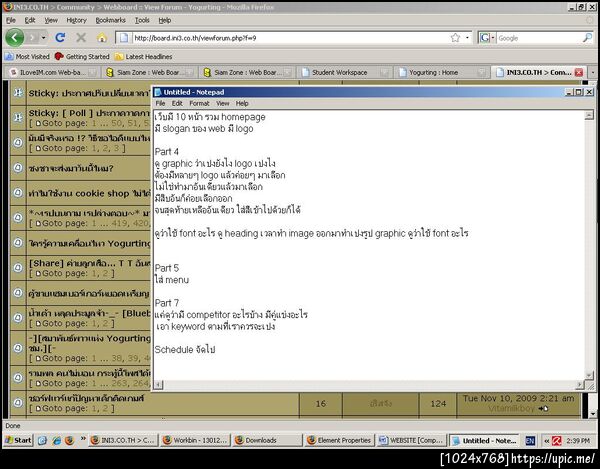Open WEBSITE Word document taskbar button

411,440
